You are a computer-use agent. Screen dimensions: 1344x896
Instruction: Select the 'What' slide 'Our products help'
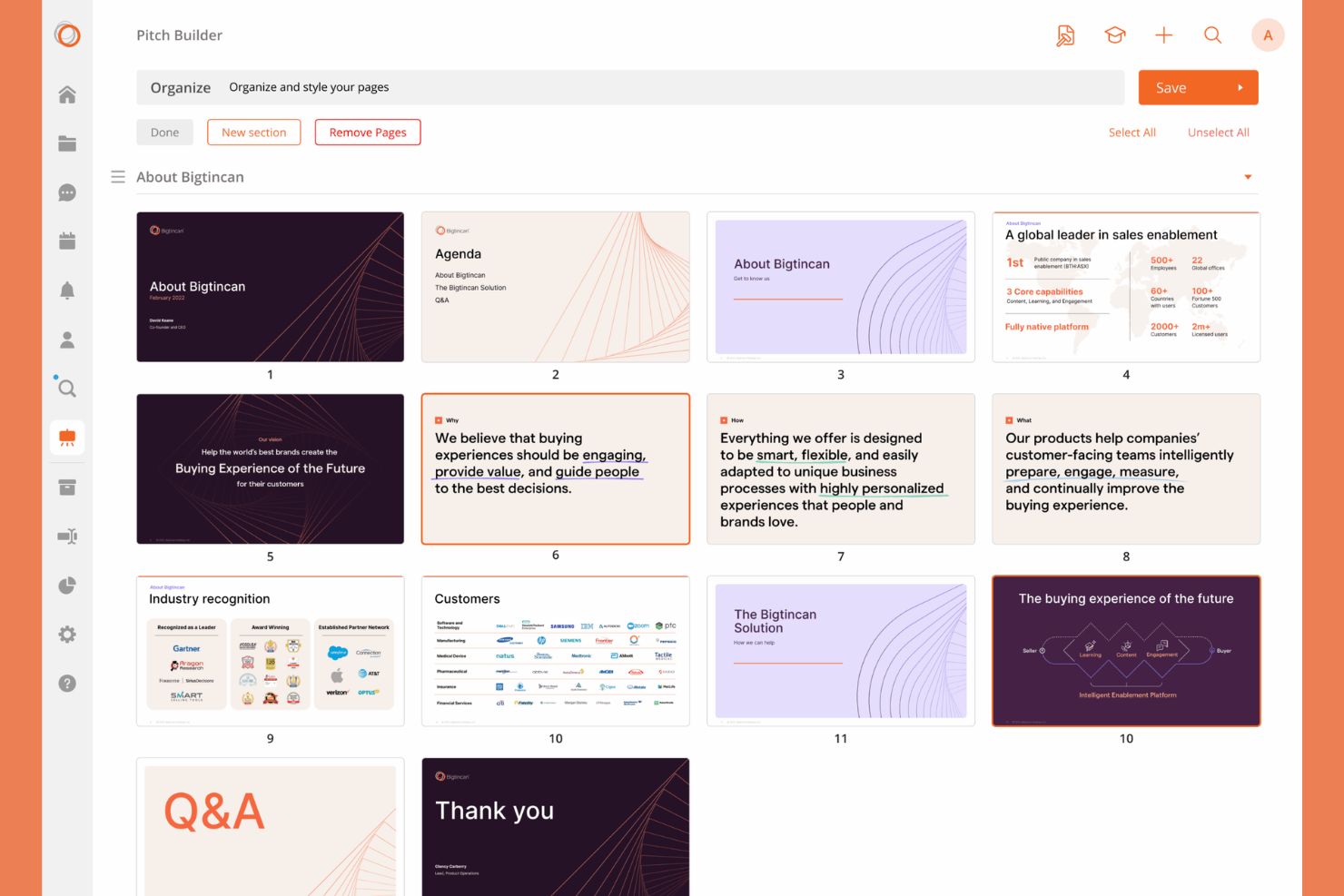point(1126,469)
